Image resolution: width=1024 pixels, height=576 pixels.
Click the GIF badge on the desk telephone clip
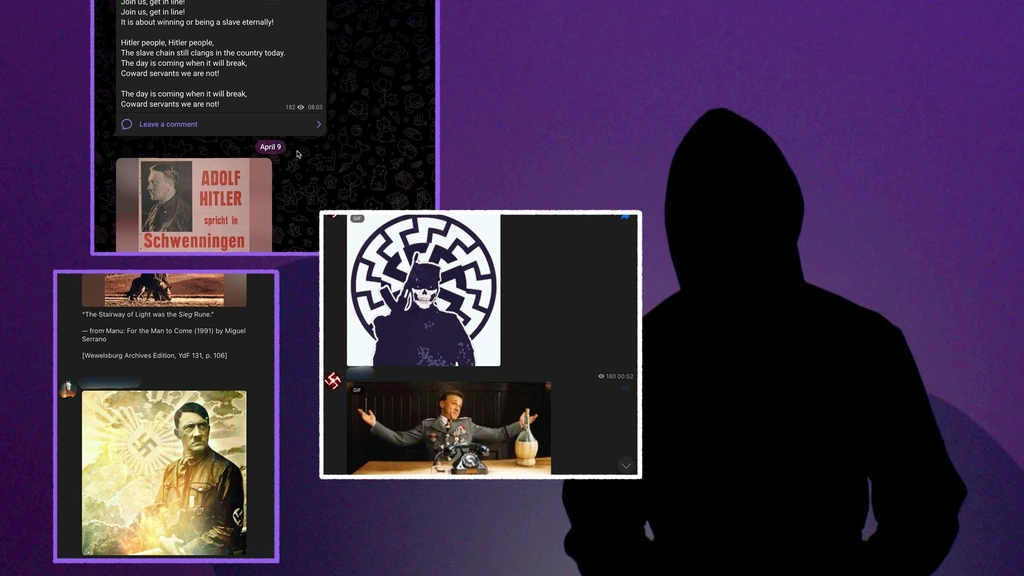(x=357, y=390)
